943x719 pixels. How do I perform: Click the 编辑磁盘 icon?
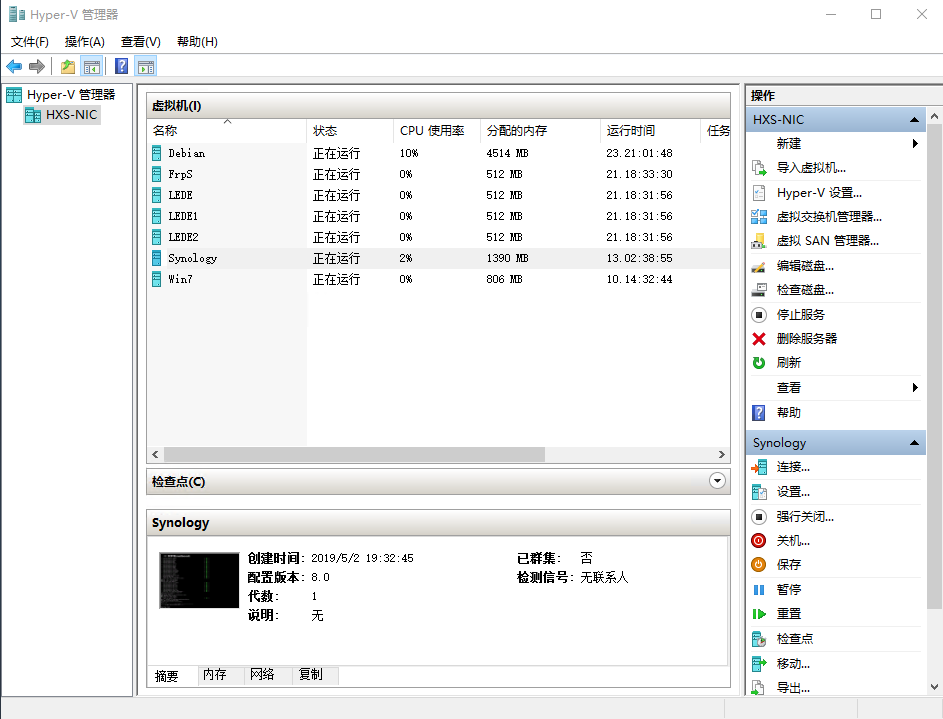point(759,266)
